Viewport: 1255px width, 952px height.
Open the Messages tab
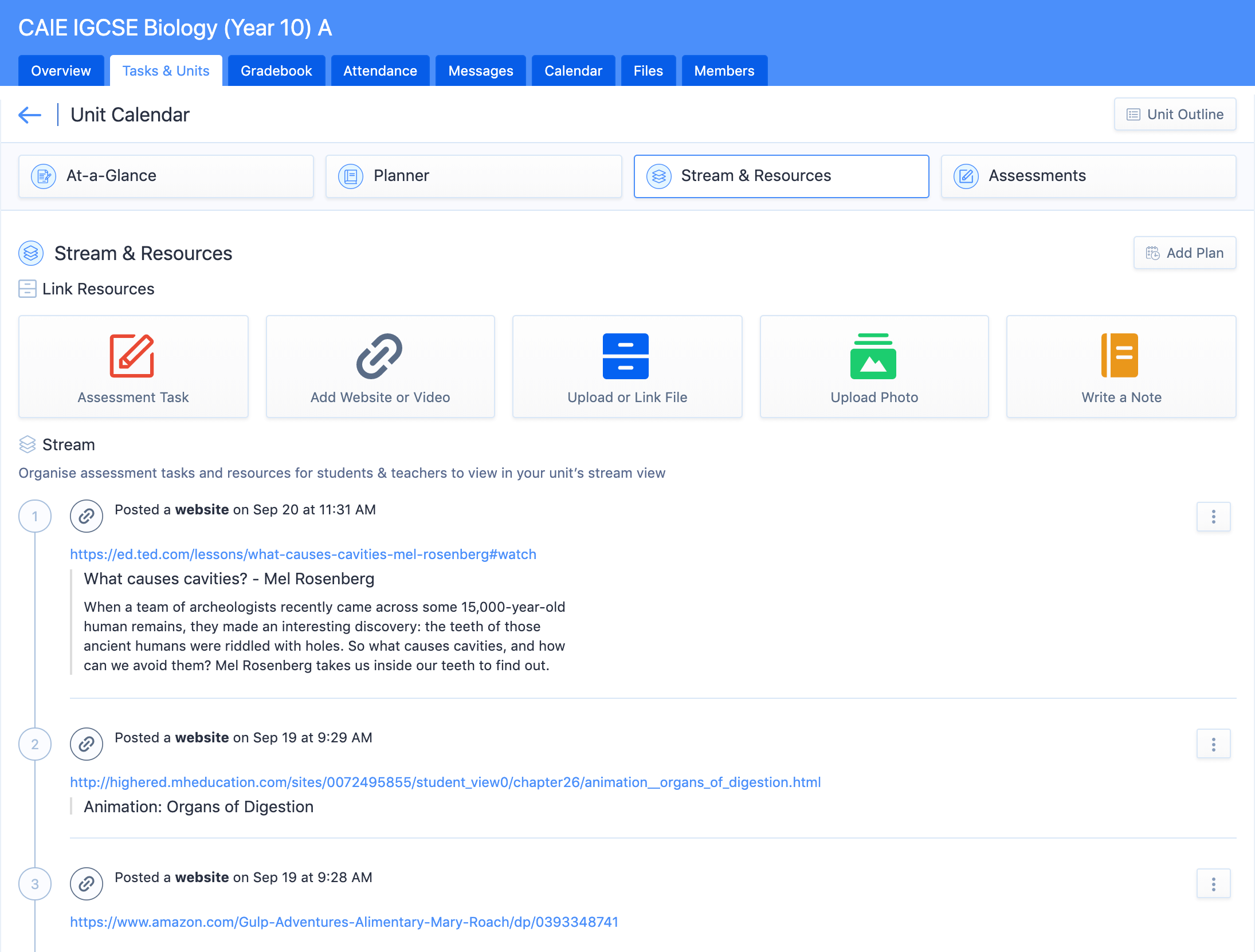click(481, 70)
